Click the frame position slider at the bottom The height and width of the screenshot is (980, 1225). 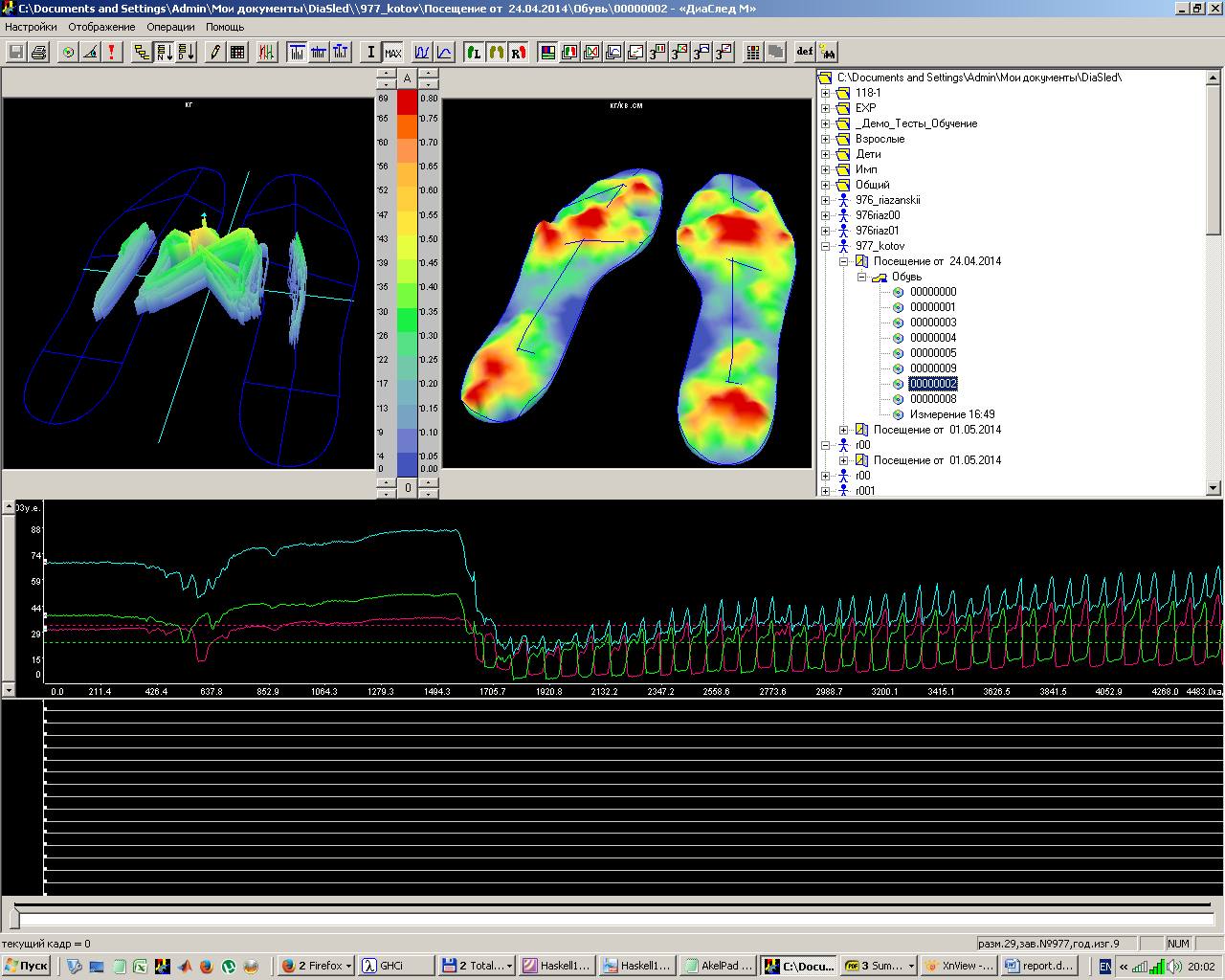pos(14,919)
